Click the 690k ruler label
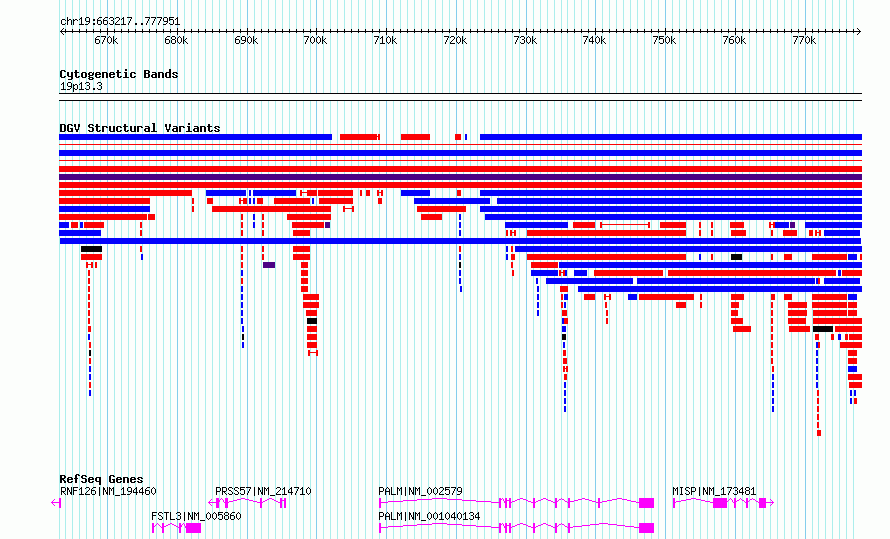The image size is (890, 539). coord(246,41)
